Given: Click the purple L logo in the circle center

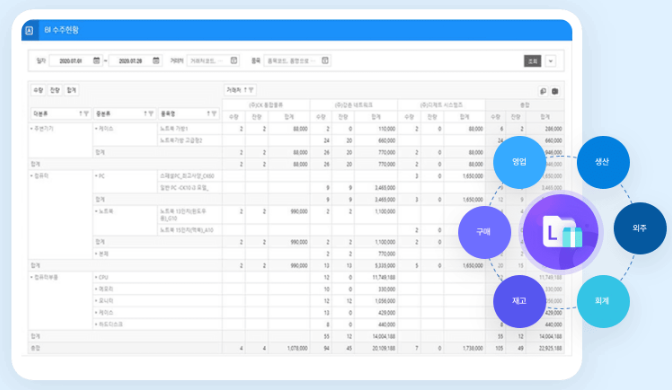Looking at the screenshot, I should pos(561,232).
